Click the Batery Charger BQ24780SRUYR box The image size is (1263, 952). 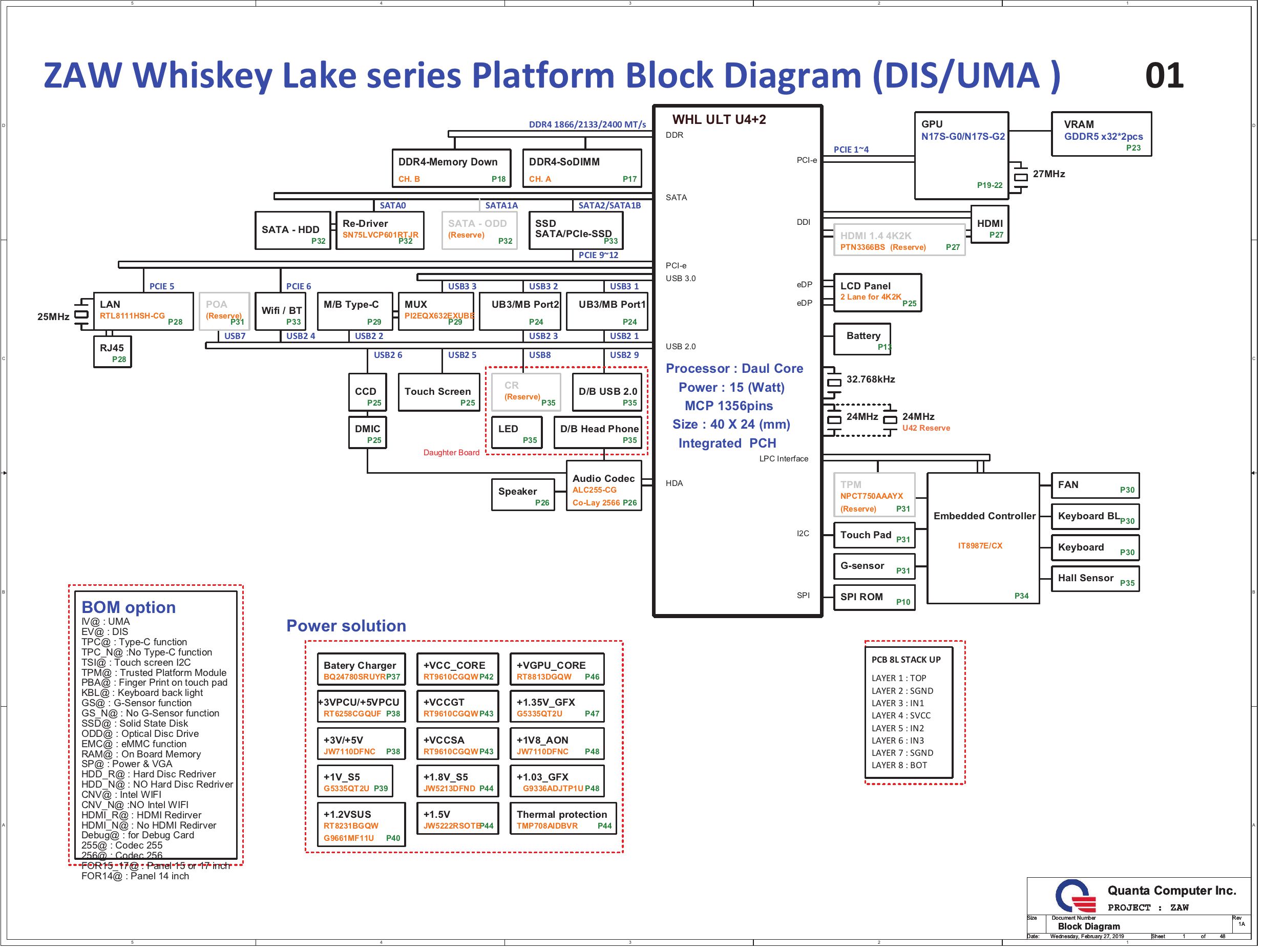(362, 669)
